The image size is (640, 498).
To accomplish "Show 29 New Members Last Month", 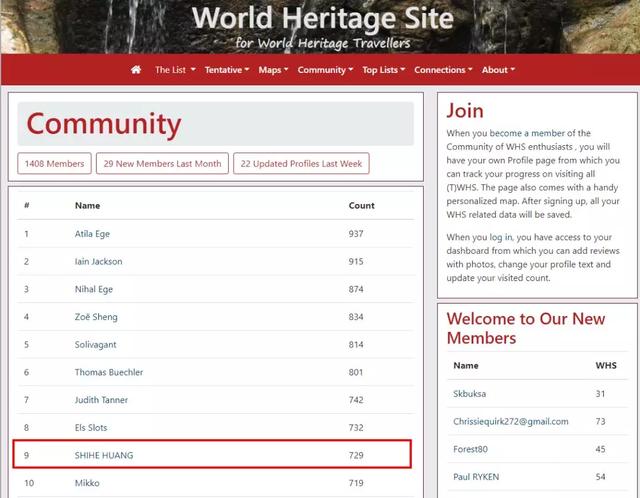I will pos(162,163).
